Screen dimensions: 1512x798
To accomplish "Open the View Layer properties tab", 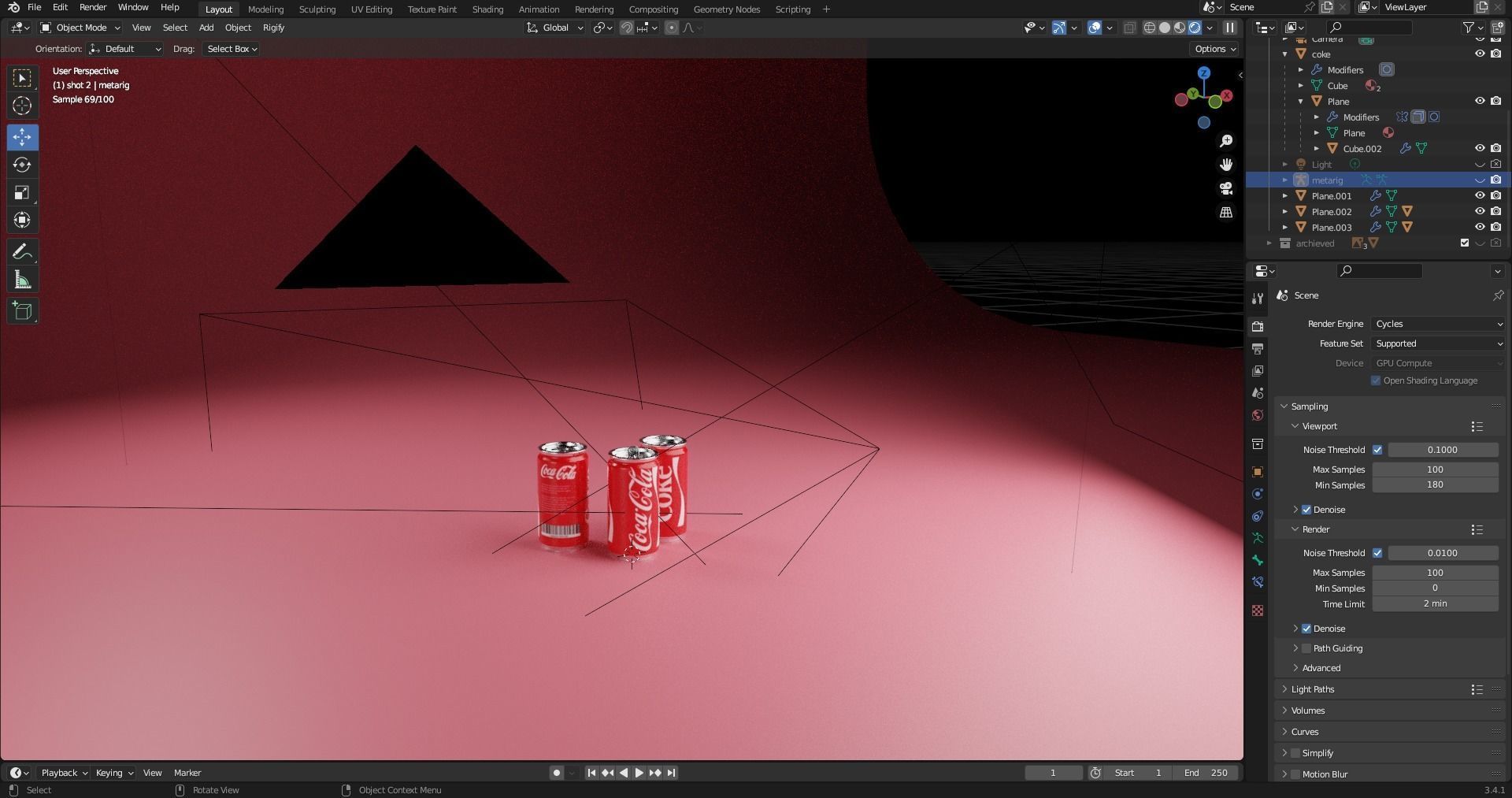I will 1258,370.
